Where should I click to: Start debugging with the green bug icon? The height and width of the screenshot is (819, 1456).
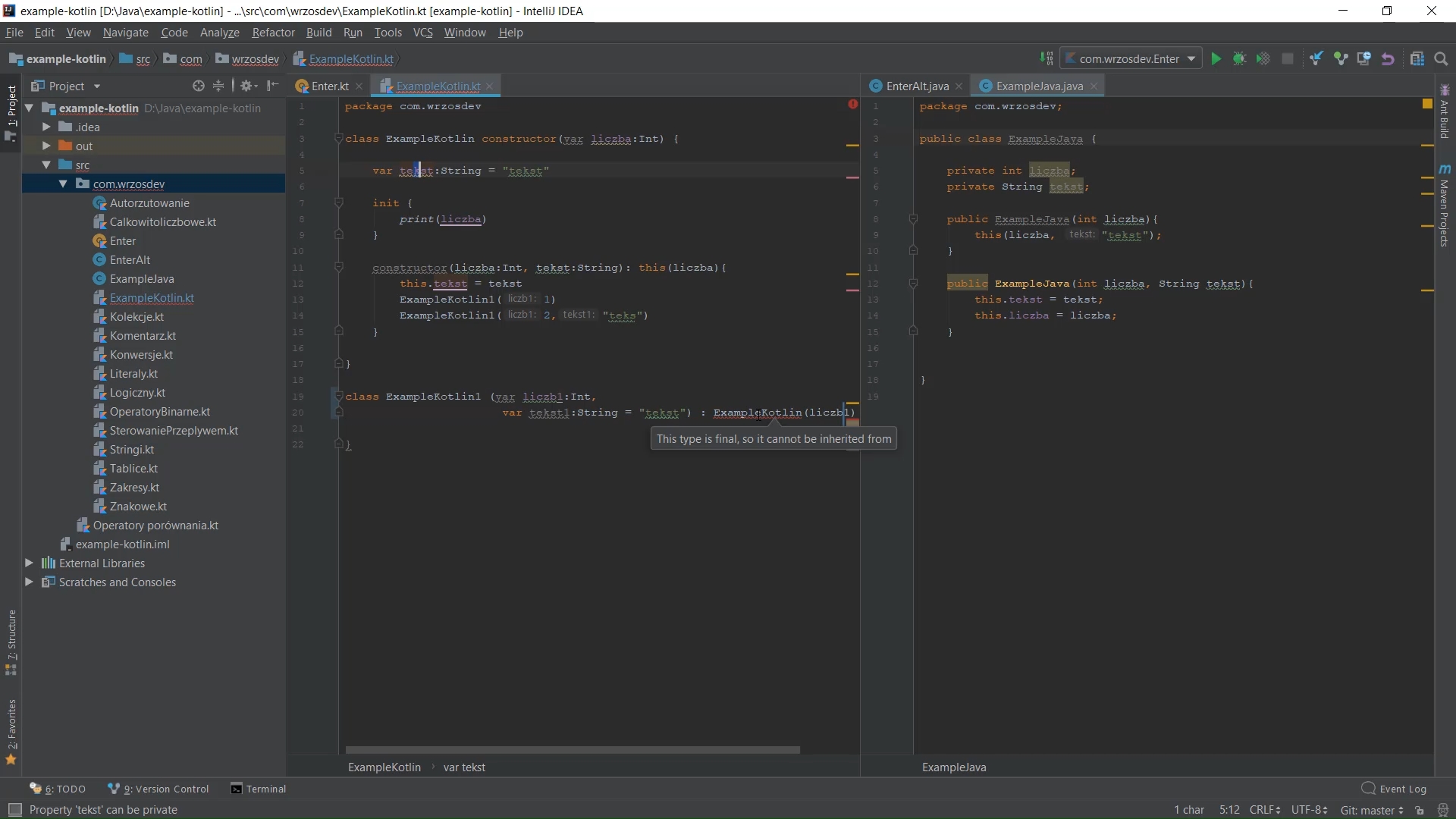[x=1239, y=59]
